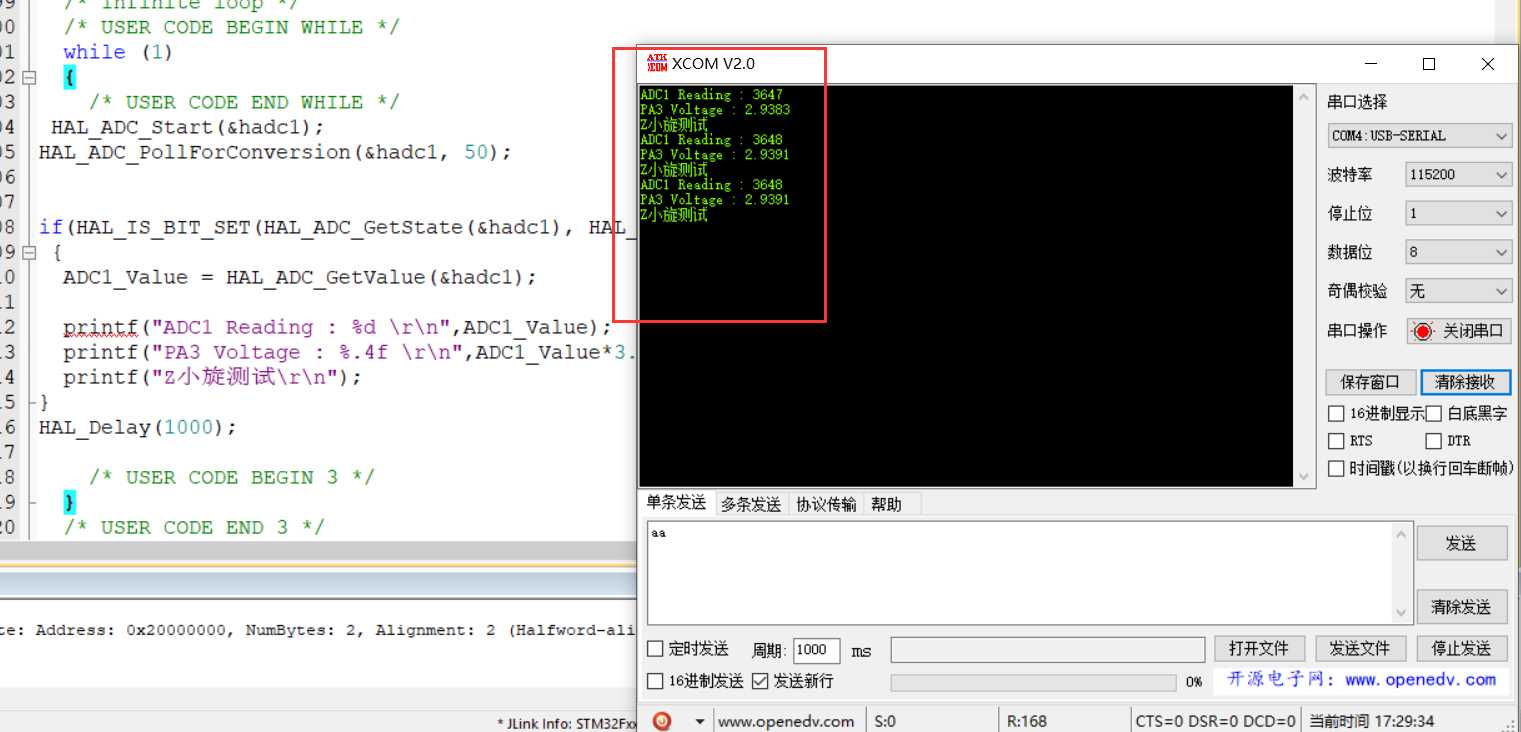Image resolution: width=1521 pixels, height=732 pixels.
Task: Click the period input field showing 1000
Action: 817,650
